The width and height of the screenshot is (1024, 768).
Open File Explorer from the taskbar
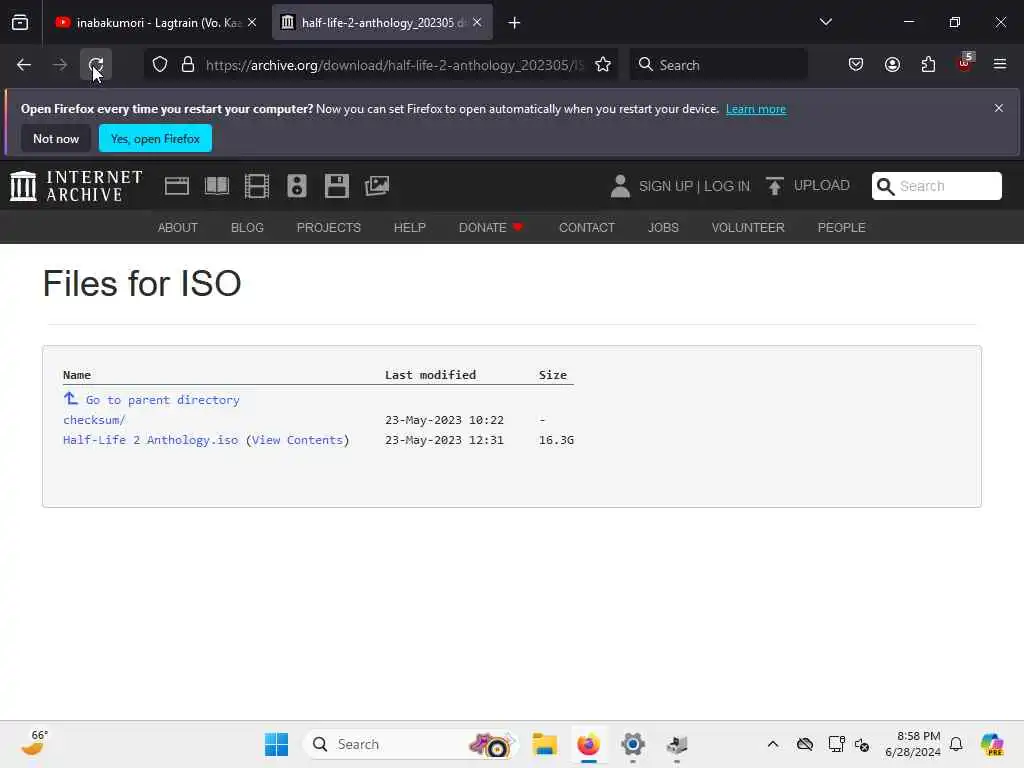click(544, 744)
